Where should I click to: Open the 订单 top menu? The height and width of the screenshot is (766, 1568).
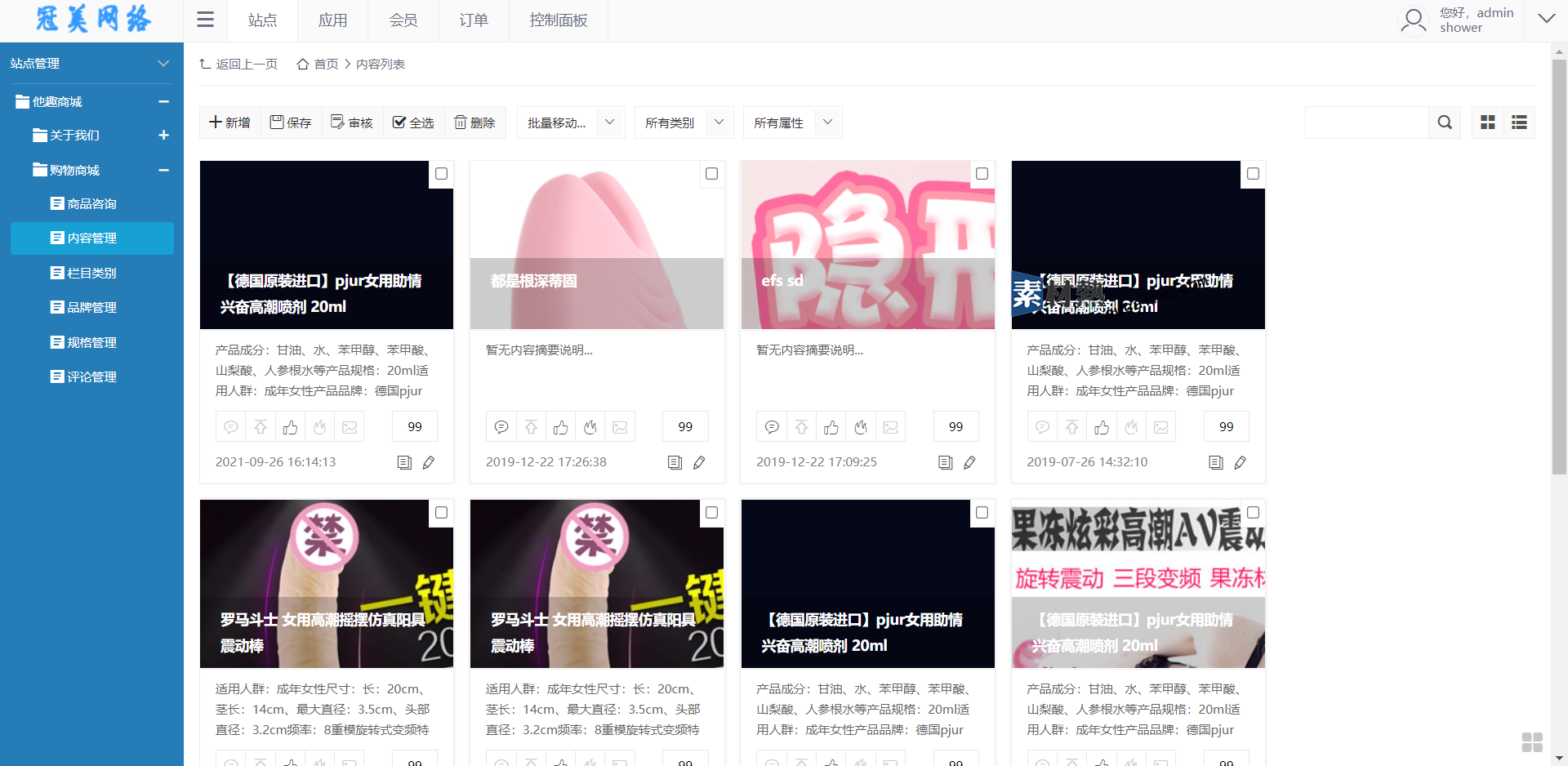(x=473, y=20)
